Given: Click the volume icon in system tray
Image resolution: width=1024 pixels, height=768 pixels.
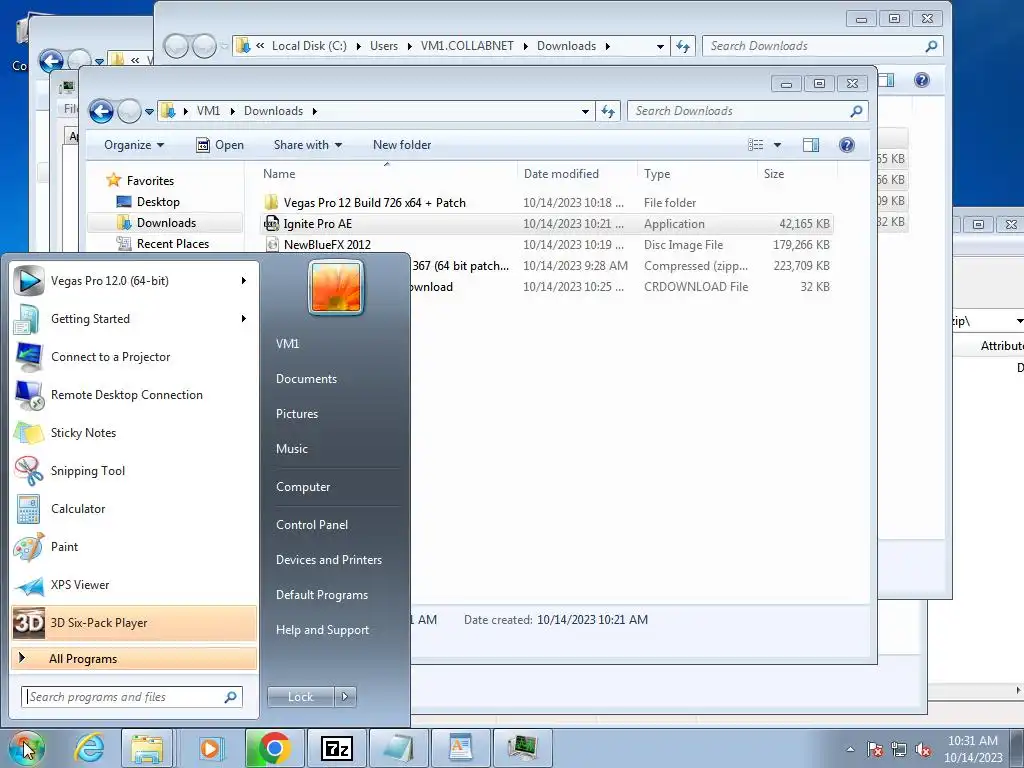Looking at the screenshot, I should pyautogui.click(x=923, y=750).
